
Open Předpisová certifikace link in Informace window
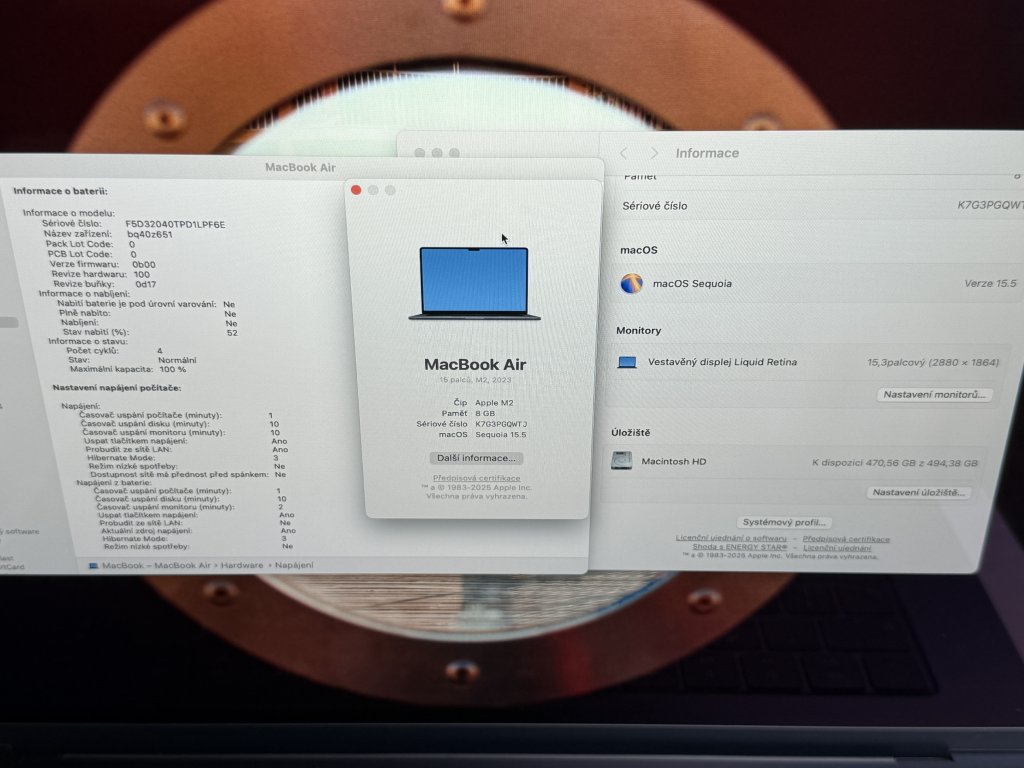coord(846,539)
